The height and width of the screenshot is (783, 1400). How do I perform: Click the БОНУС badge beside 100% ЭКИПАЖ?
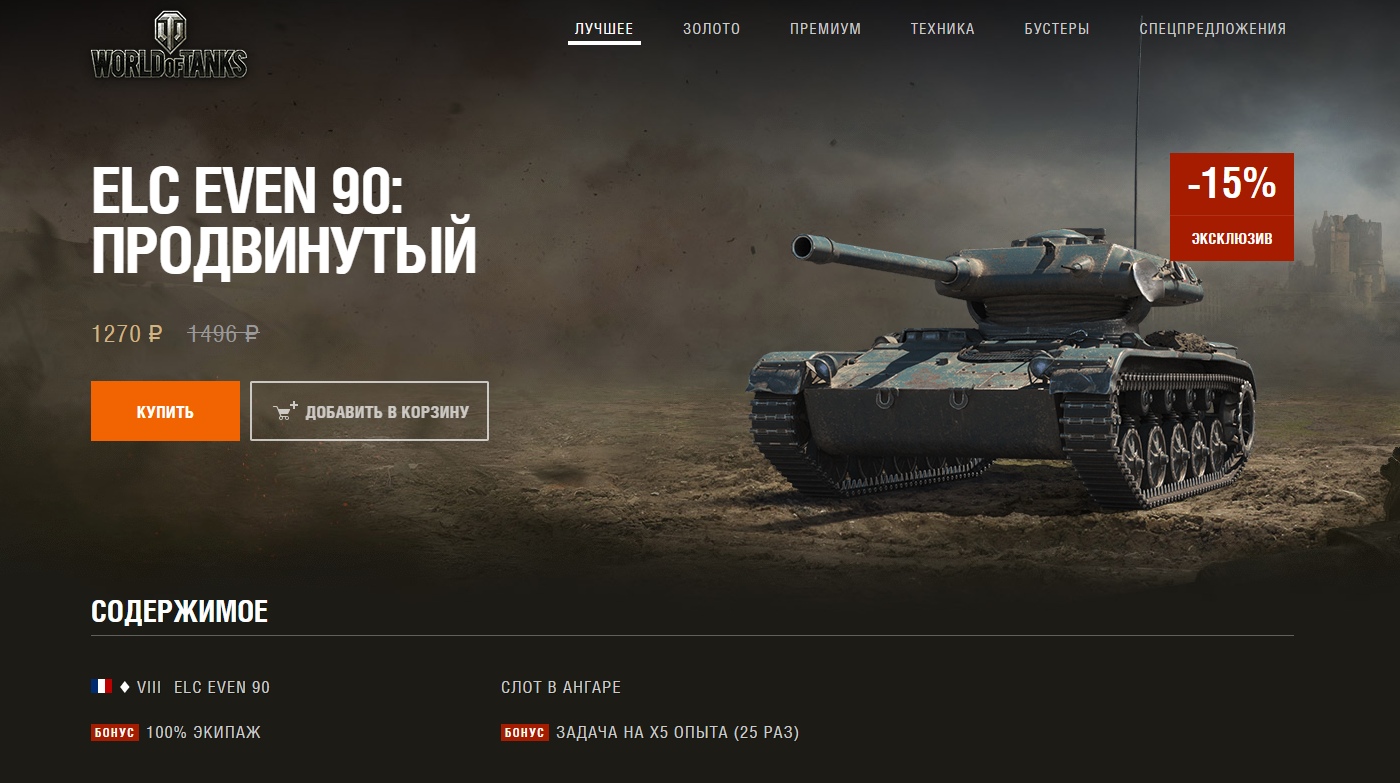pyautogui.click(x=115, y=732)
